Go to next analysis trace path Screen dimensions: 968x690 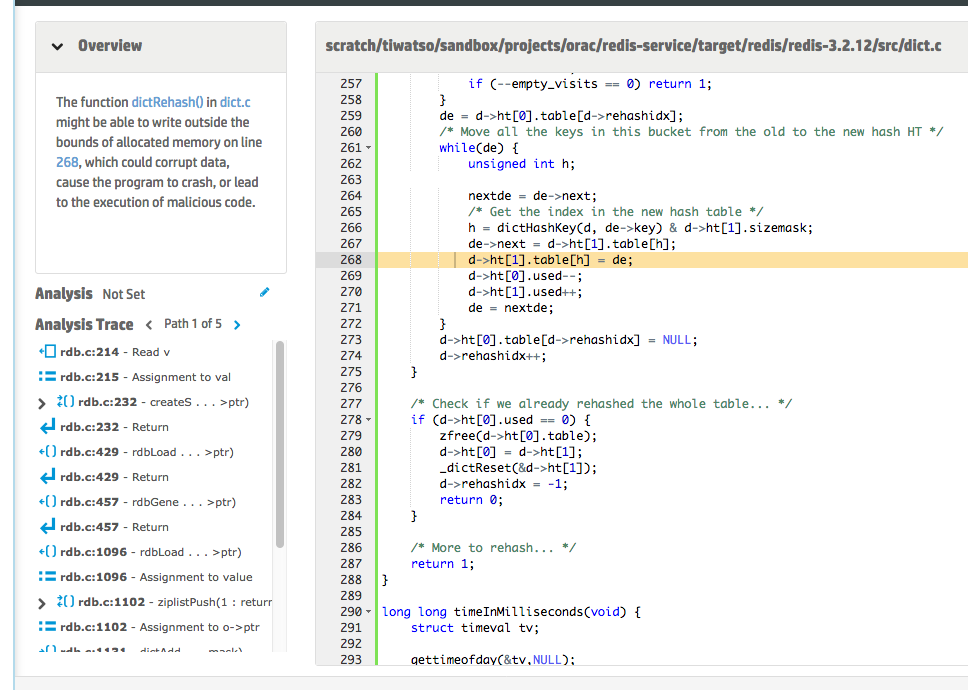(237, 324)
